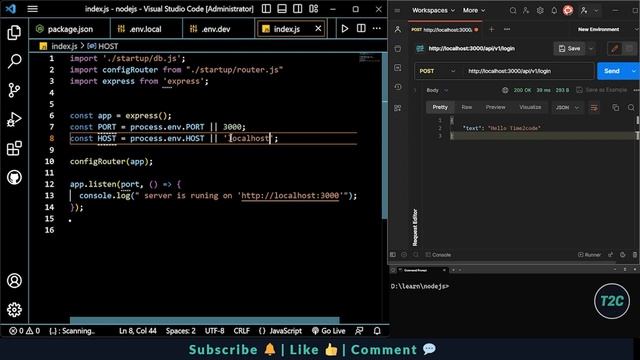Open the Manage gear in VS Code
Image resolution: width=640 pixels, height=360 pixels.
tap(14, 310)
